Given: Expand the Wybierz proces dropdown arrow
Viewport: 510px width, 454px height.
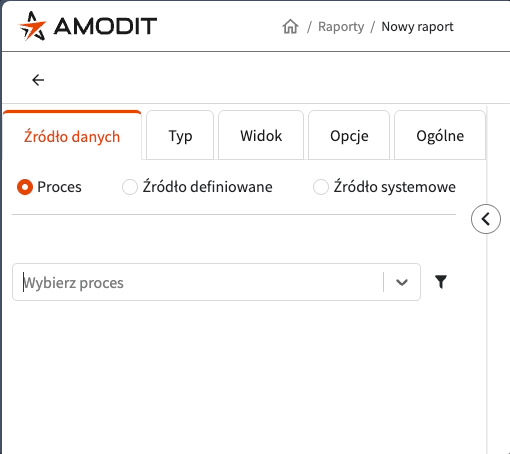Looking at the screenshot, I should (x=402, y=282).
